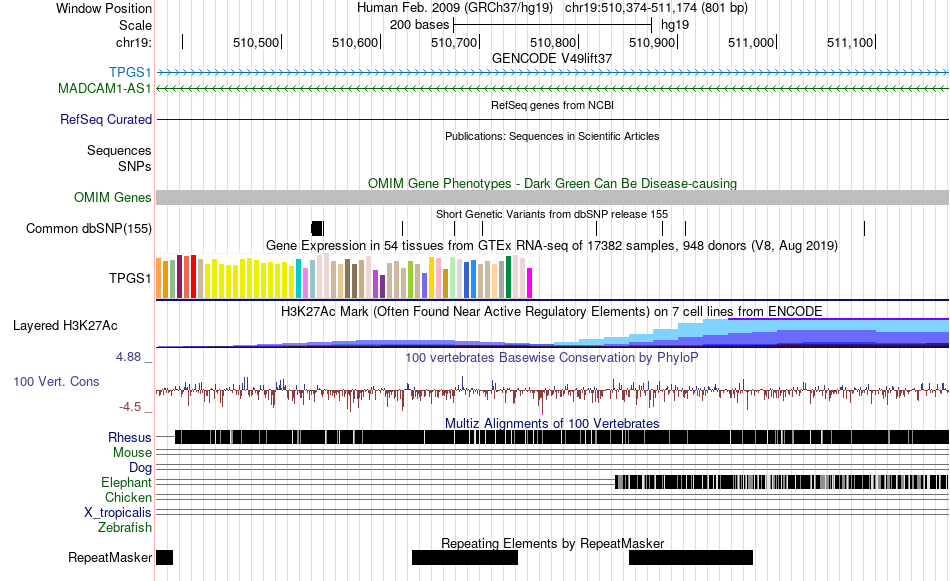The width and height of the screenshot is (950, 581).
Task: Open Multiz Alignments of 100 Vertebrates title
Action: click(x=552, y=423)
